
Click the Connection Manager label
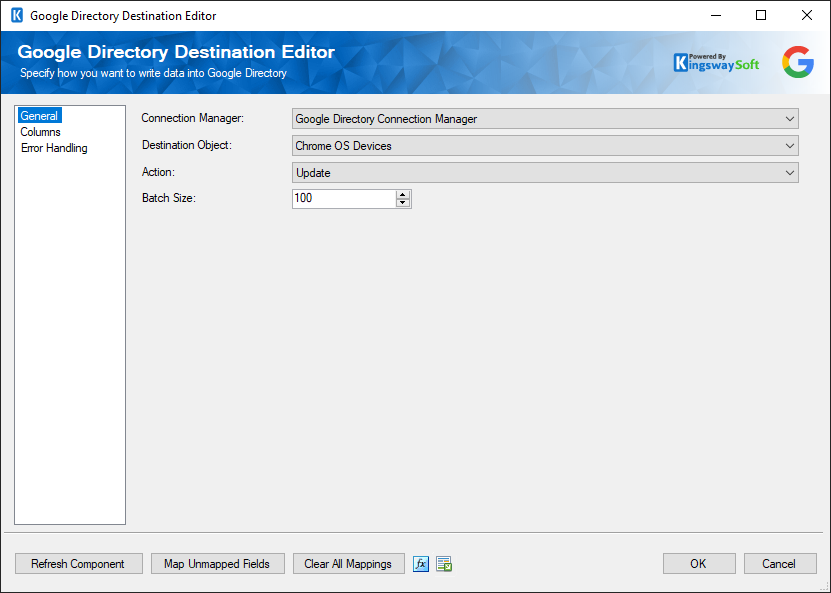pos(192,118)
